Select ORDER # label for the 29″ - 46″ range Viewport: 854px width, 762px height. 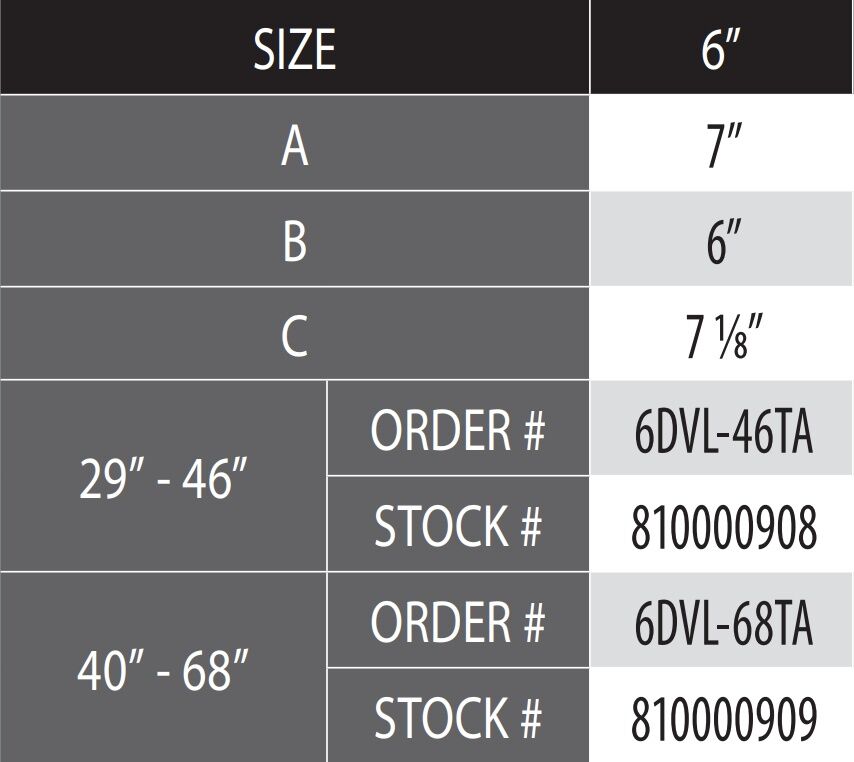click(458, 430)
